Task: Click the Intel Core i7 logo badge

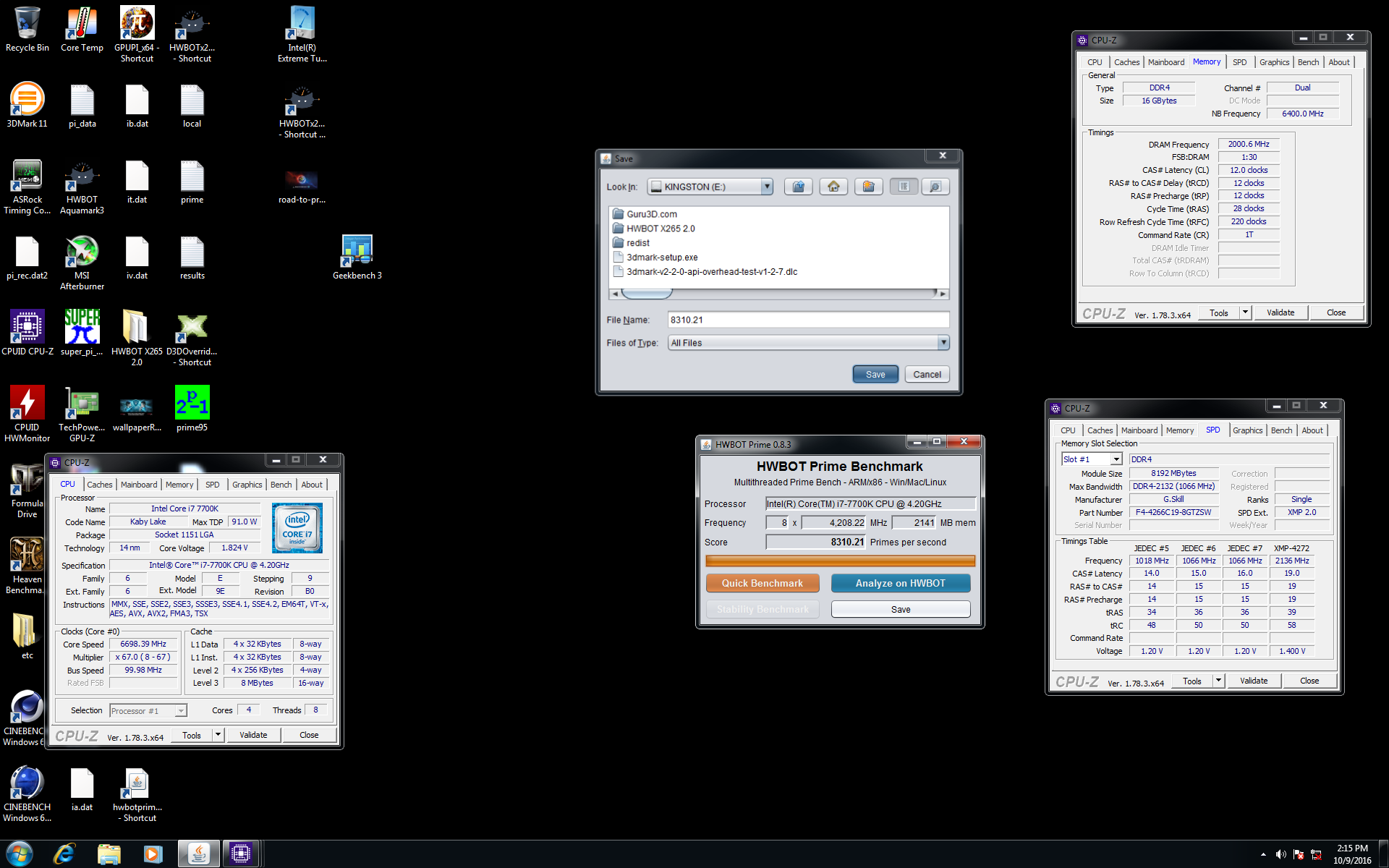Action: 297,528
